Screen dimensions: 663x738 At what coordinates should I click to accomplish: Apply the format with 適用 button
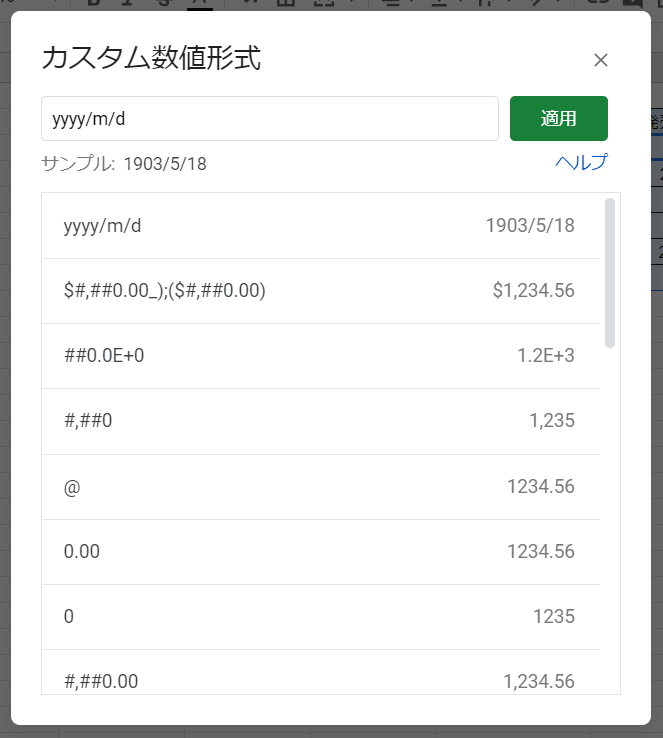coord(559,119)
